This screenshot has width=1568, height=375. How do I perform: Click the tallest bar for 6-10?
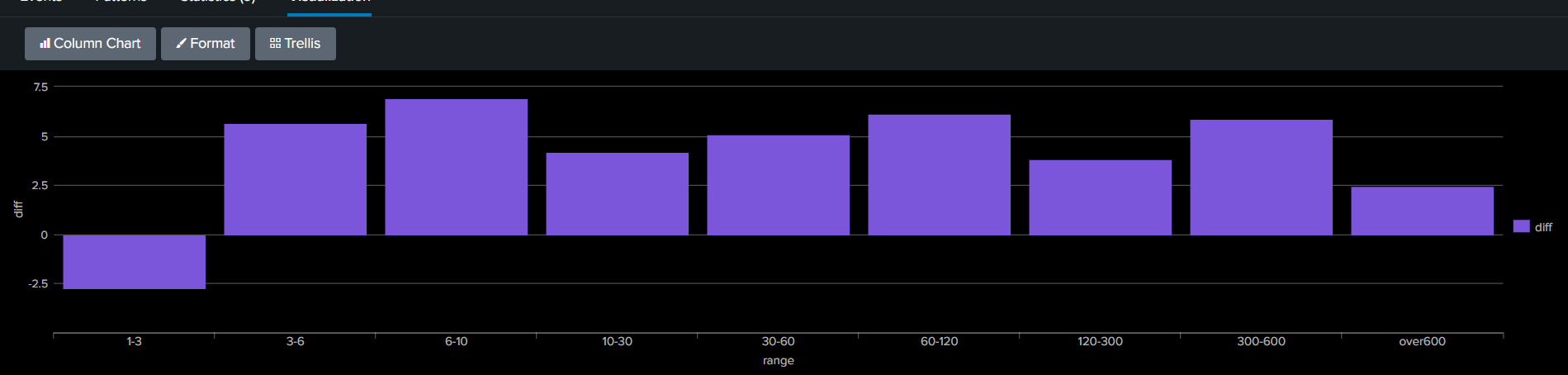click(x=457, y=167)
